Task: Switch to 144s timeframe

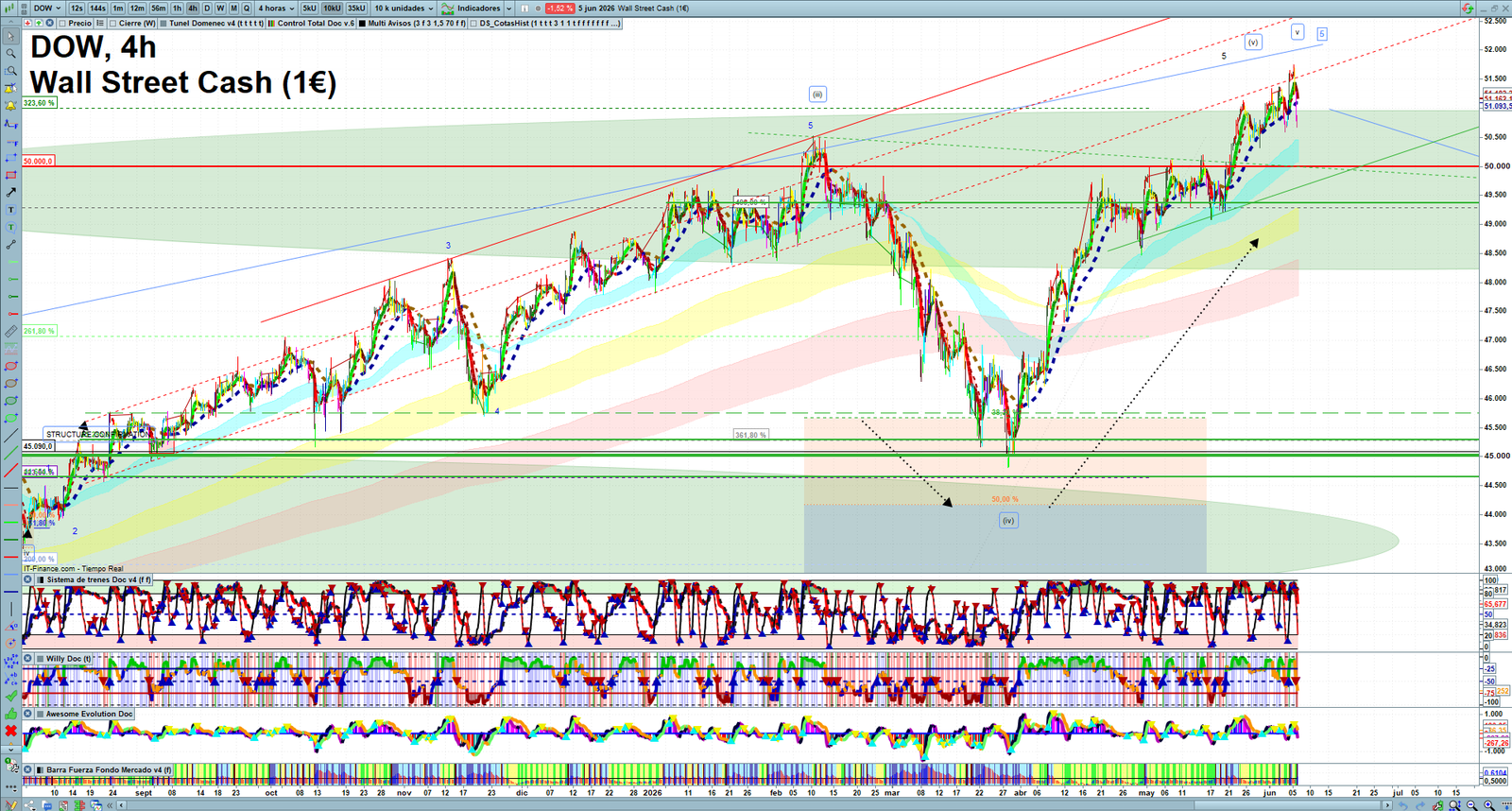Action: 98,8
